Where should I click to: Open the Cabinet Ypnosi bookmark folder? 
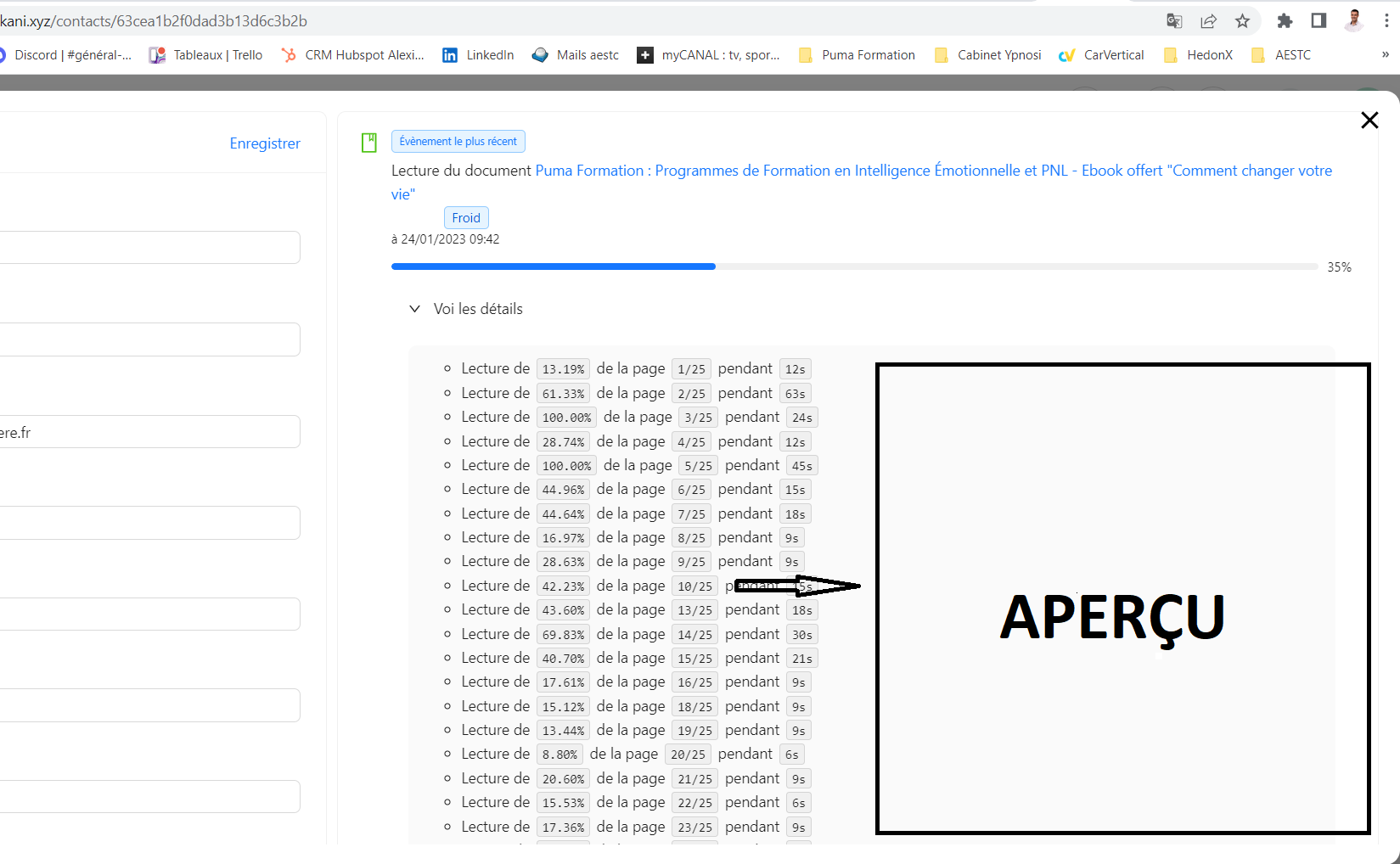[988, 55]
